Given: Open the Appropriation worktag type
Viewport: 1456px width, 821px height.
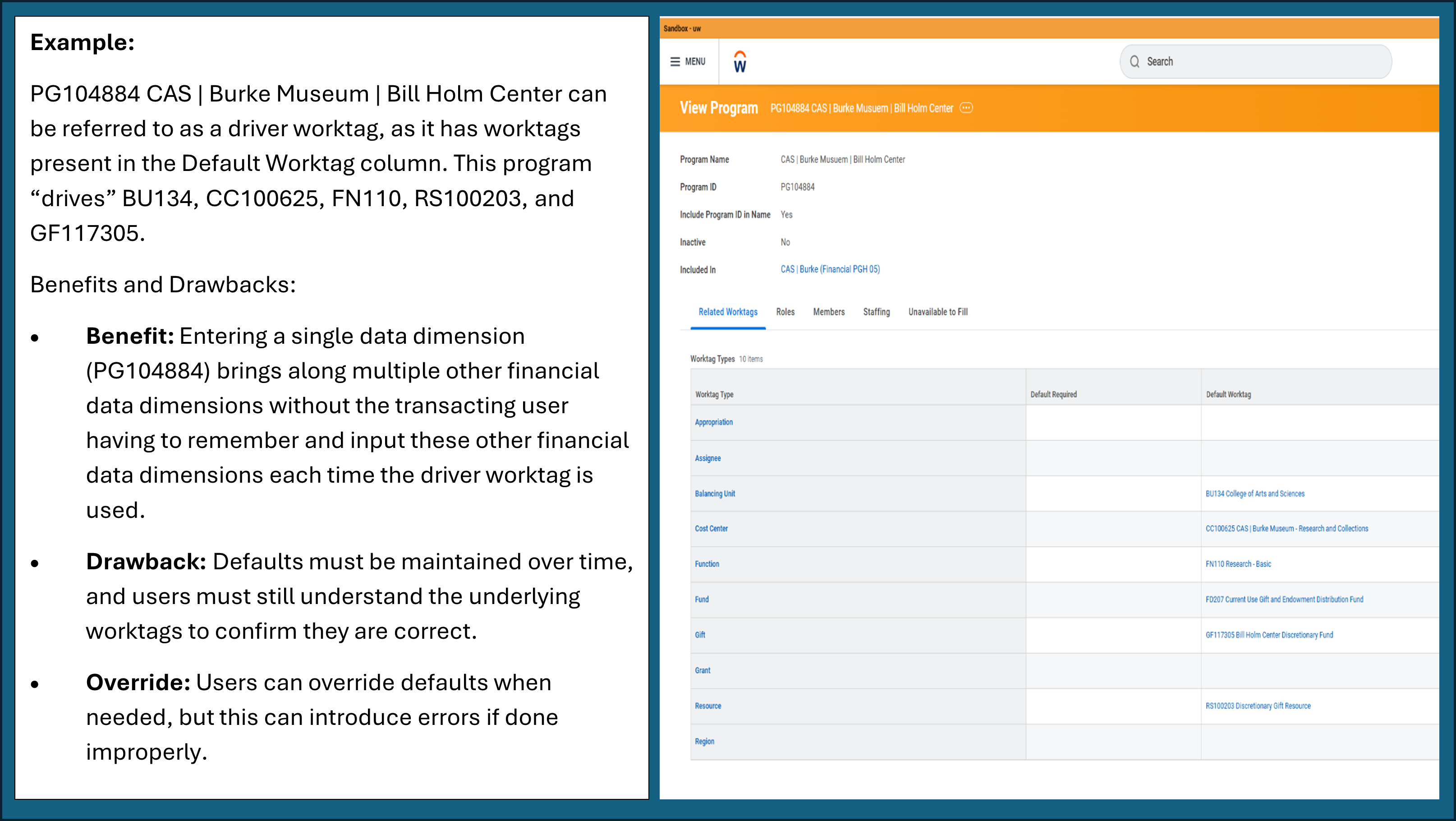Looking at the screenshot, I should pos(714,422).
